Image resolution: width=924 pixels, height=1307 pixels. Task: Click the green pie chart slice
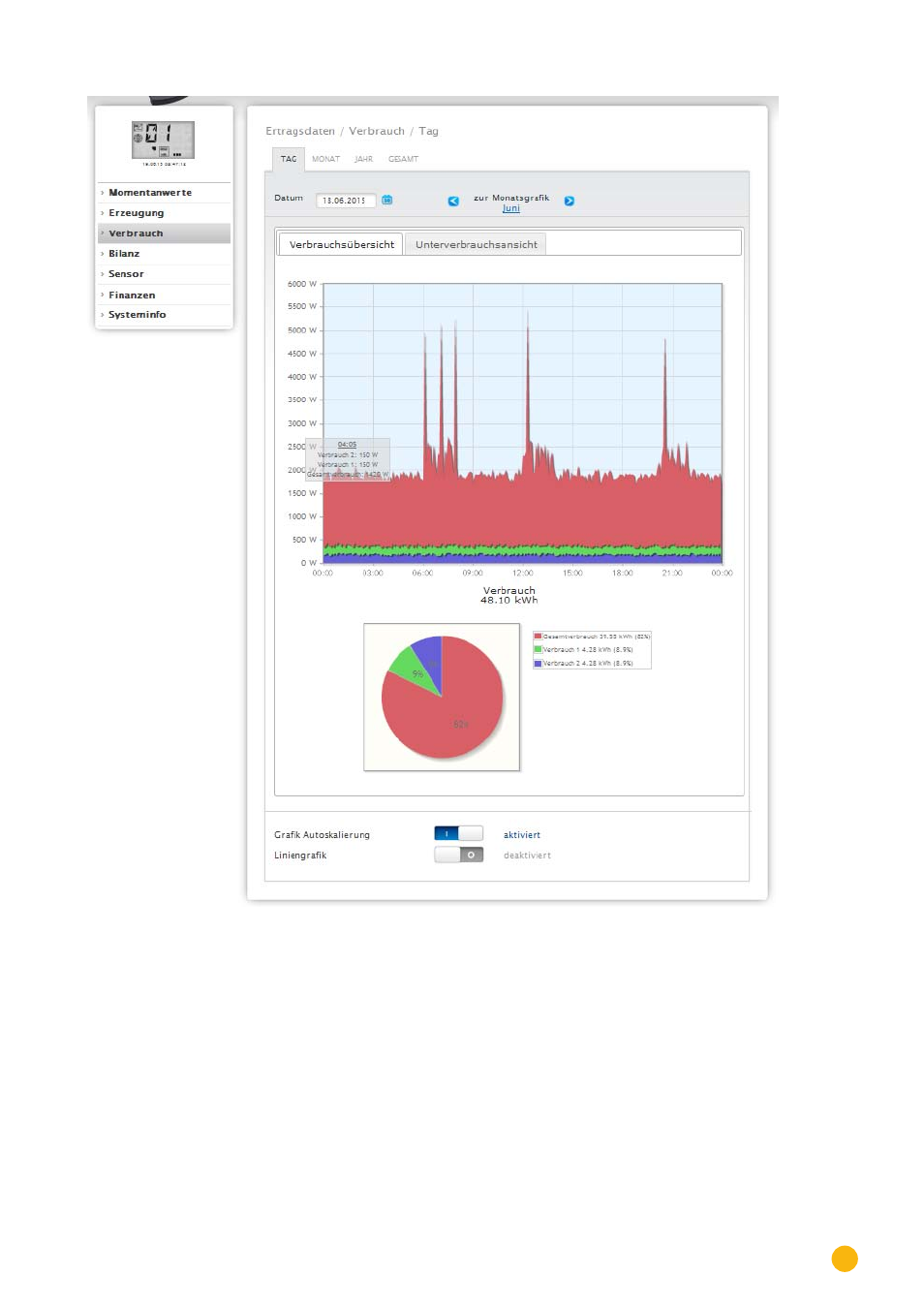click(x=414, y=670)
